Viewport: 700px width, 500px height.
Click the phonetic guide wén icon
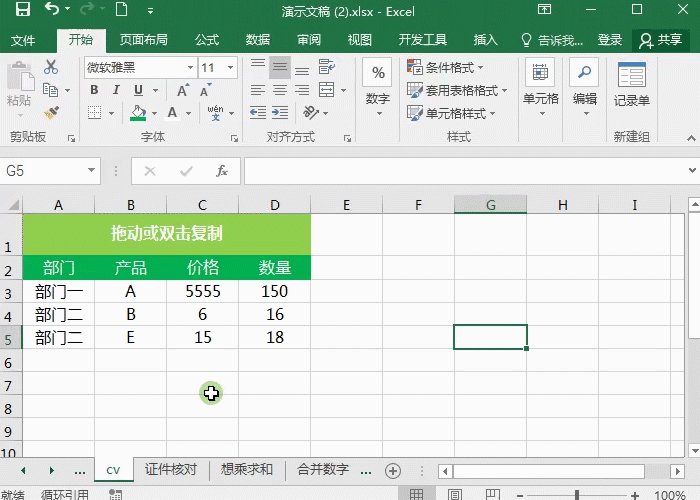click(216, 112)
